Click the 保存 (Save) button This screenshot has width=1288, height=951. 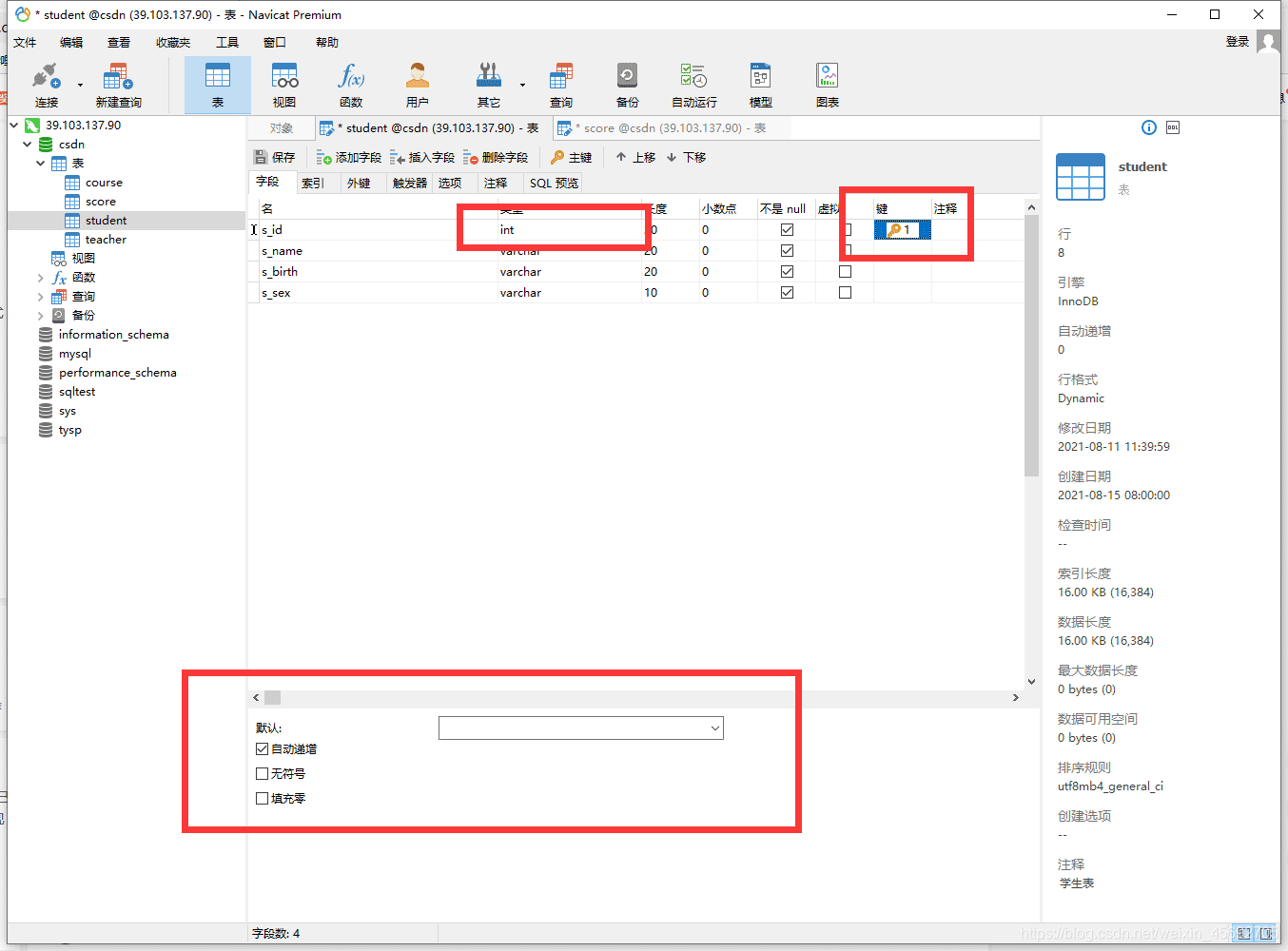(275, 158)
